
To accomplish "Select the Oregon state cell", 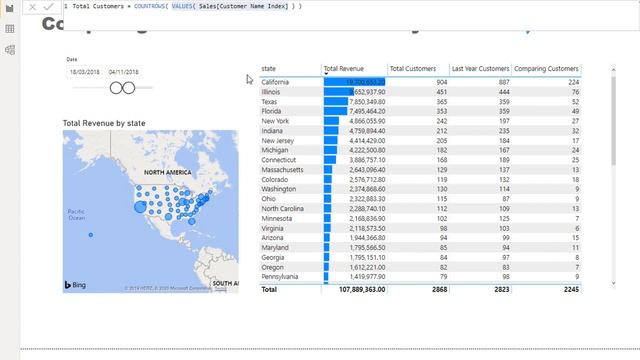I will (x=272, y=267).
